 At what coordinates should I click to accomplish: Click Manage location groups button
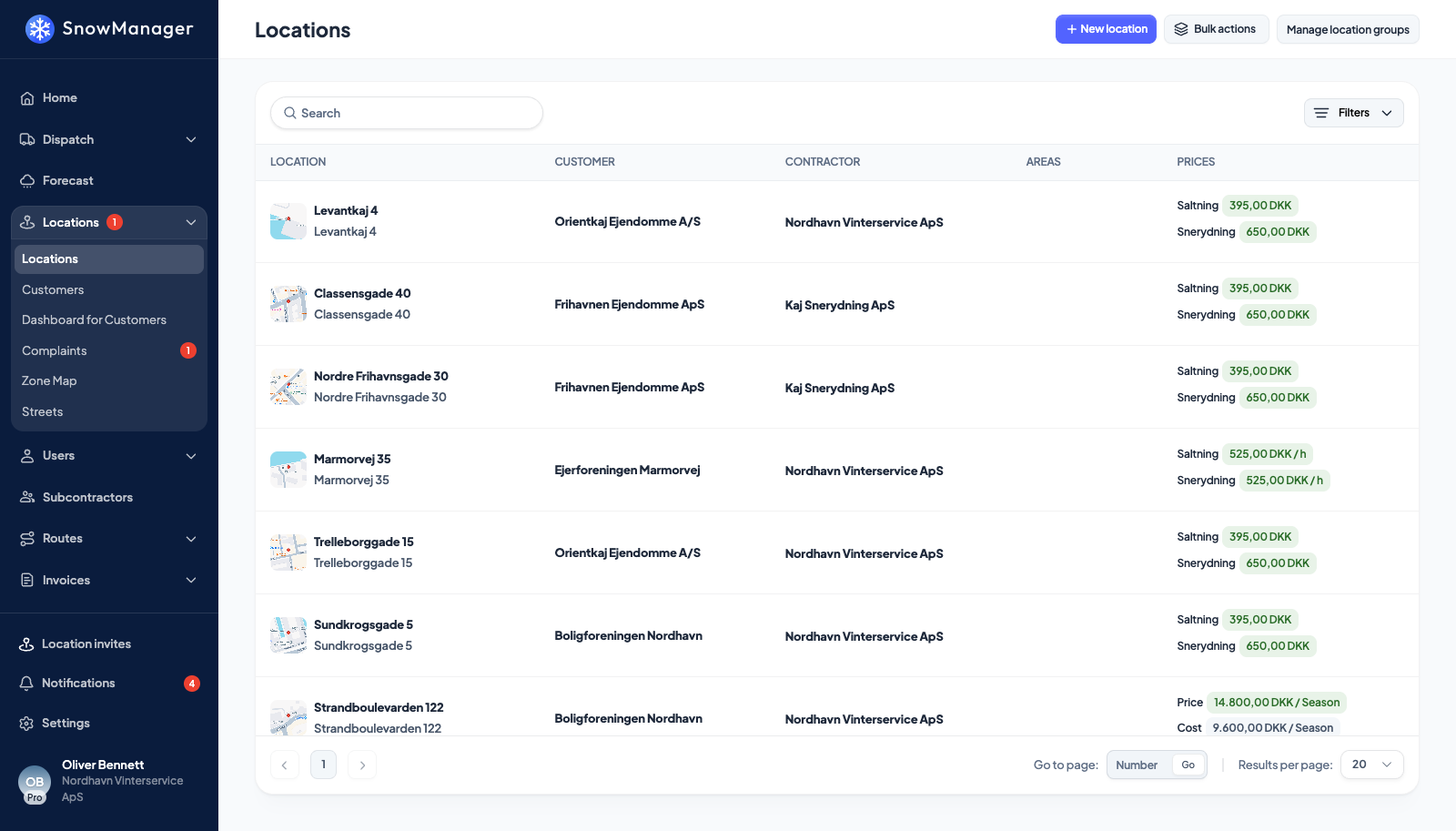coord(1348,29)
